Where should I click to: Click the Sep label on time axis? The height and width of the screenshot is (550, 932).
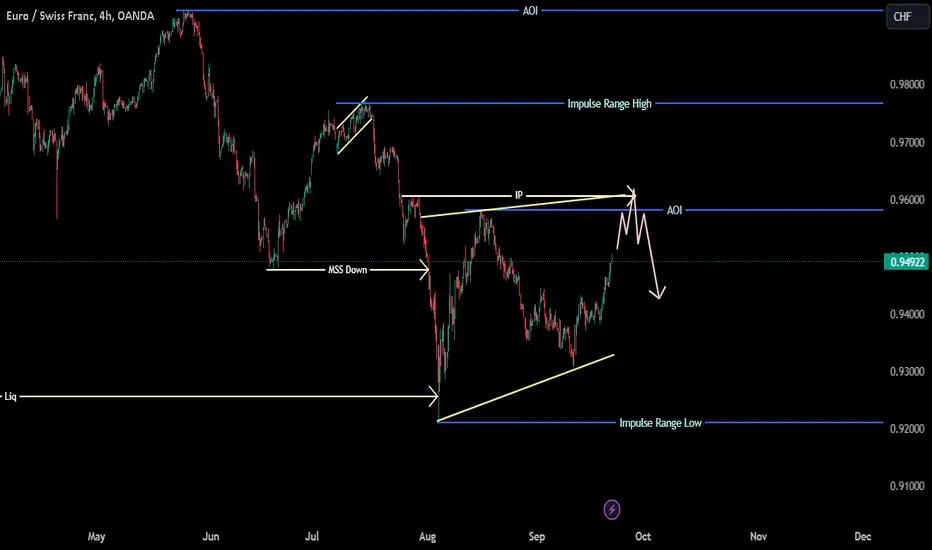tap(537, 536)
